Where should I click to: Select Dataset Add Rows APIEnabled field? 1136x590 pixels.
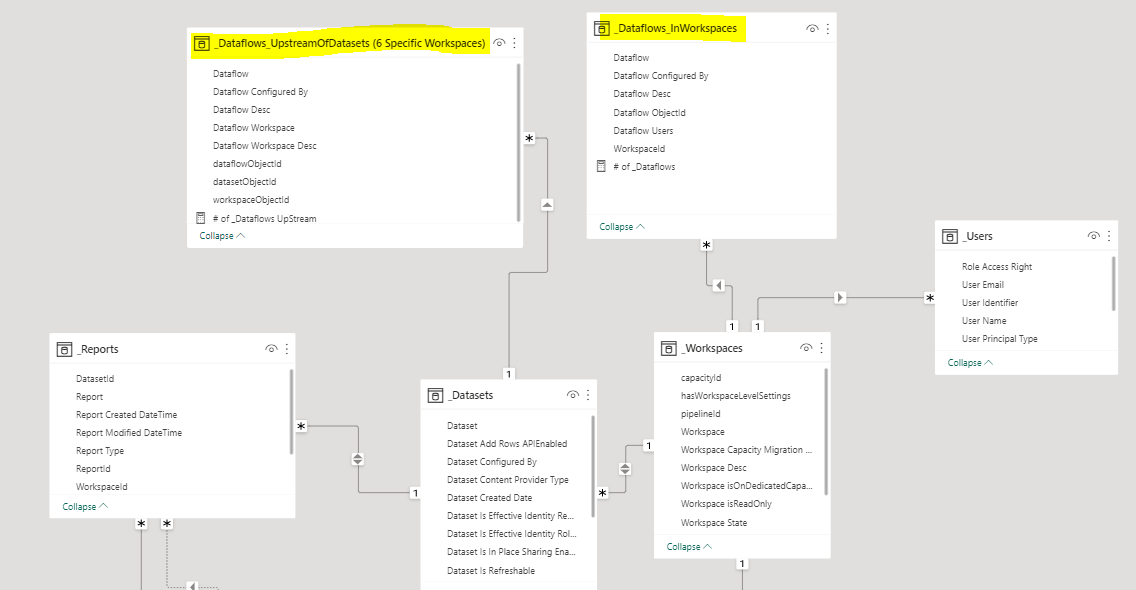[507, 444]
